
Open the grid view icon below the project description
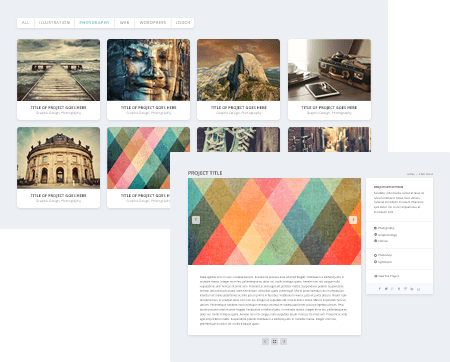274,341
